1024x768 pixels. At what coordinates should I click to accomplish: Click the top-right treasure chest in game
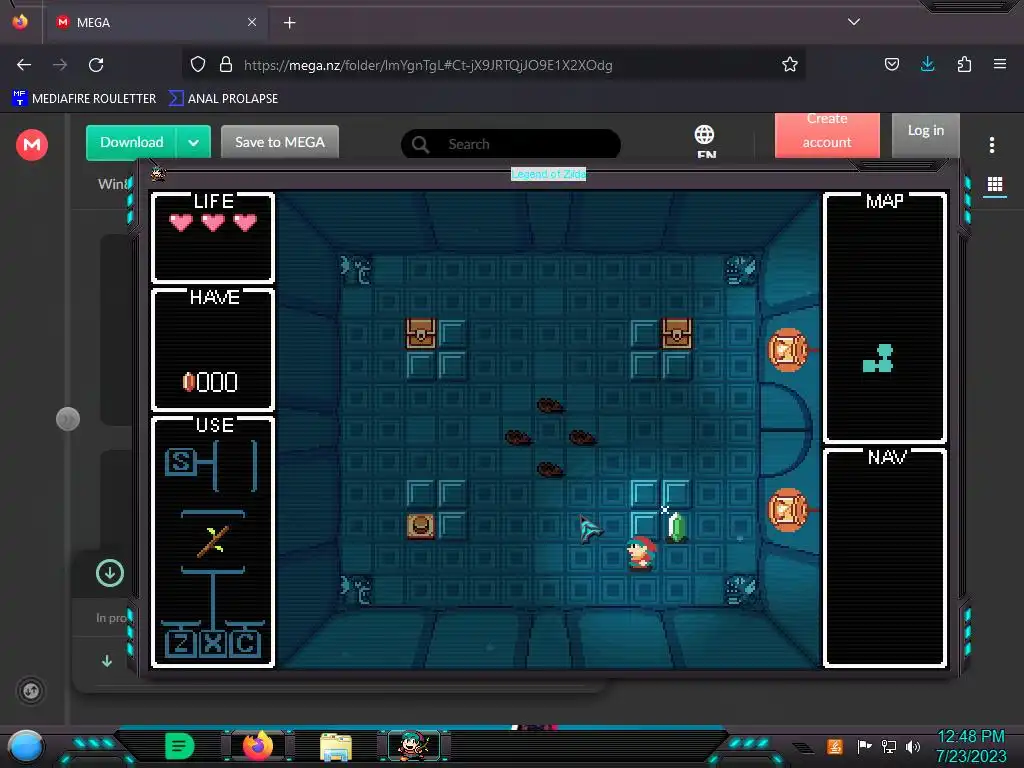click(x=677, y=333)
